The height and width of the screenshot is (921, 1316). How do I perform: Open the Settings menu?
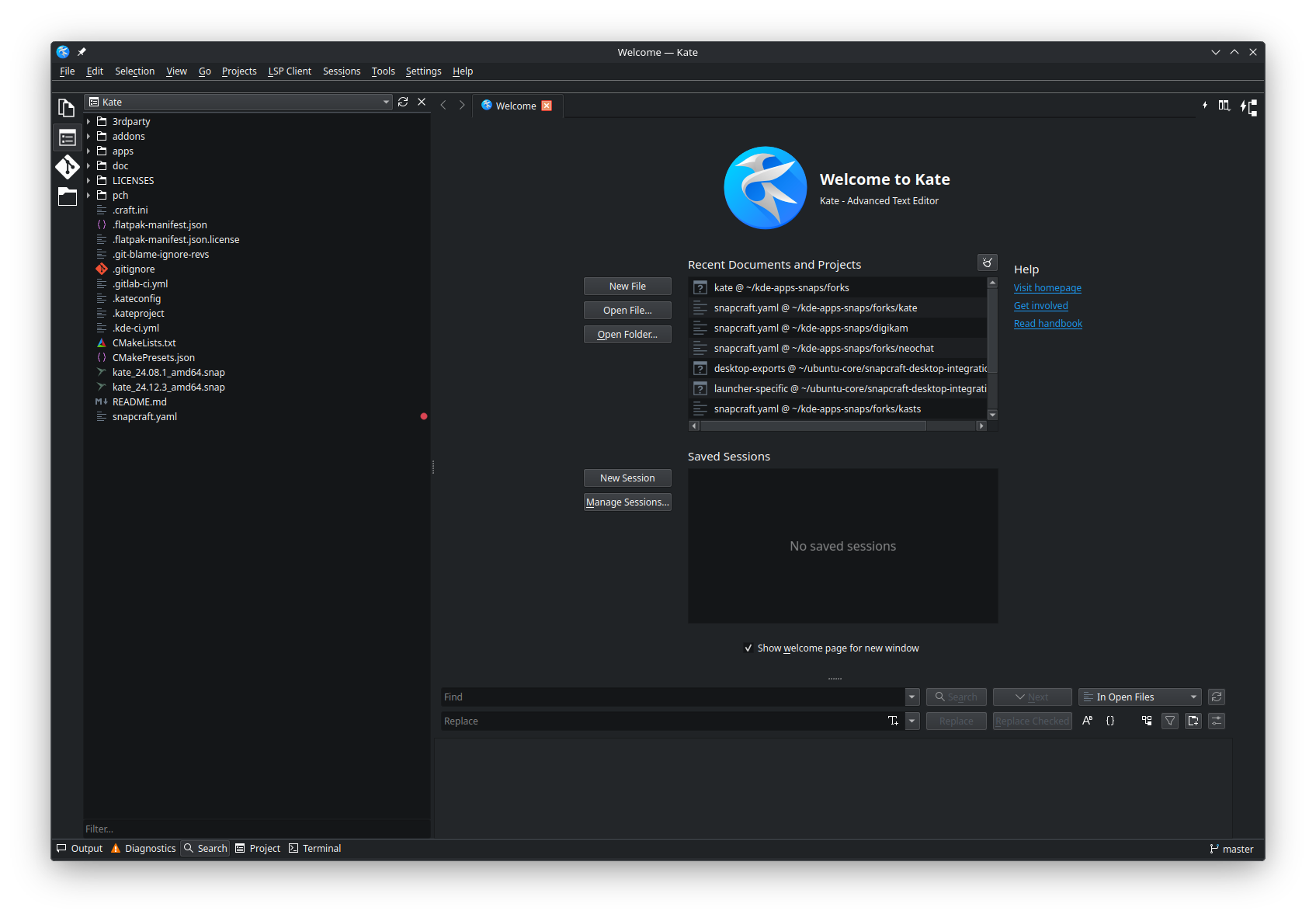424,71
